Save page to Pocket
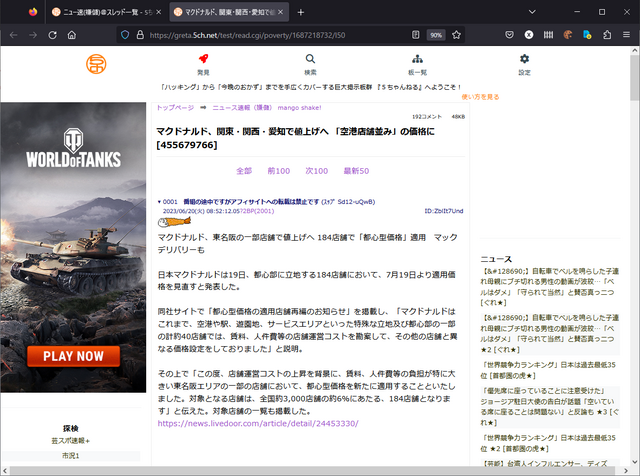Screen dimensions: 640x476 point(509,35)
